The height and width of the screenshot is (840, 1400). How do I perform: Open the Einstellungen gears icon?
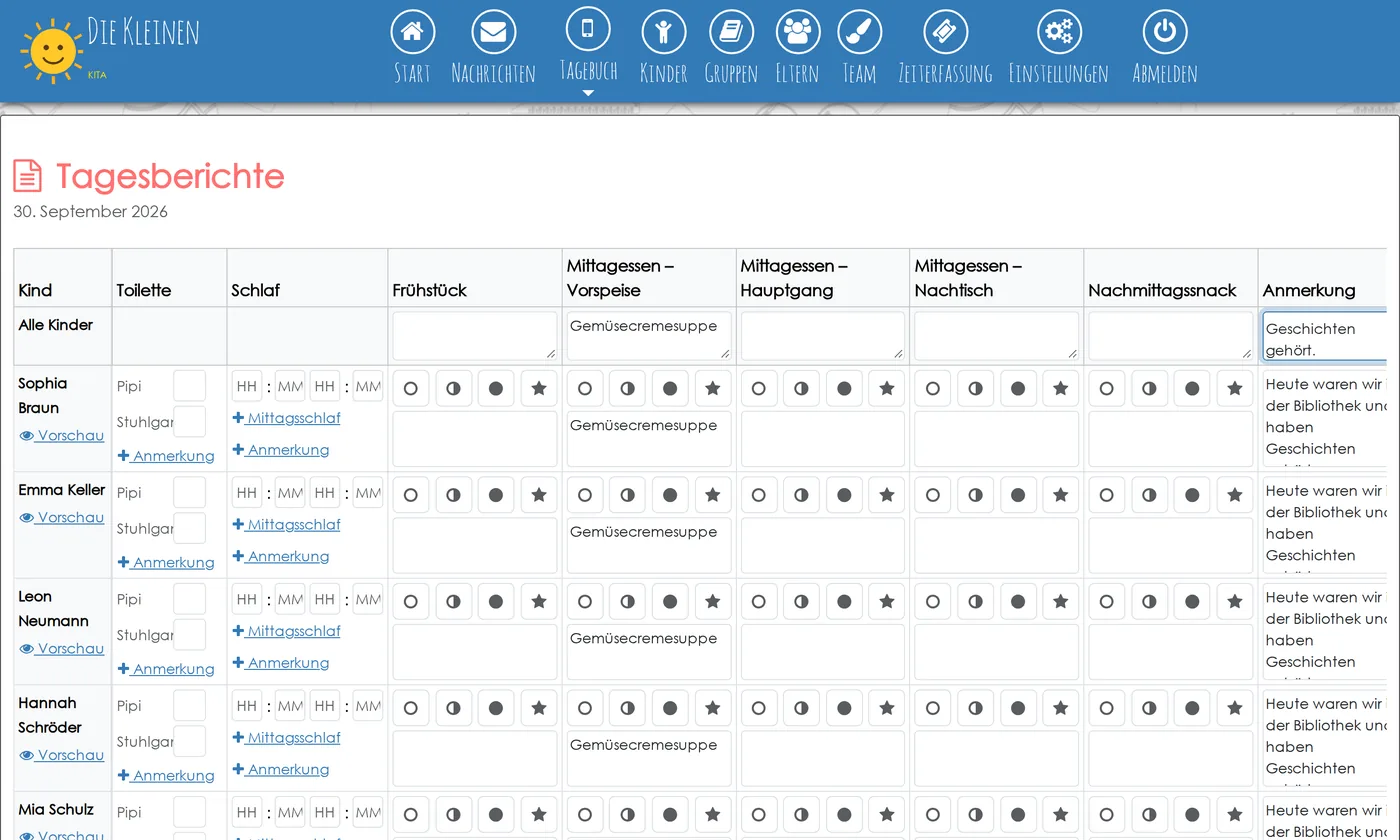pyautogui.click(x=1059, y=31)
